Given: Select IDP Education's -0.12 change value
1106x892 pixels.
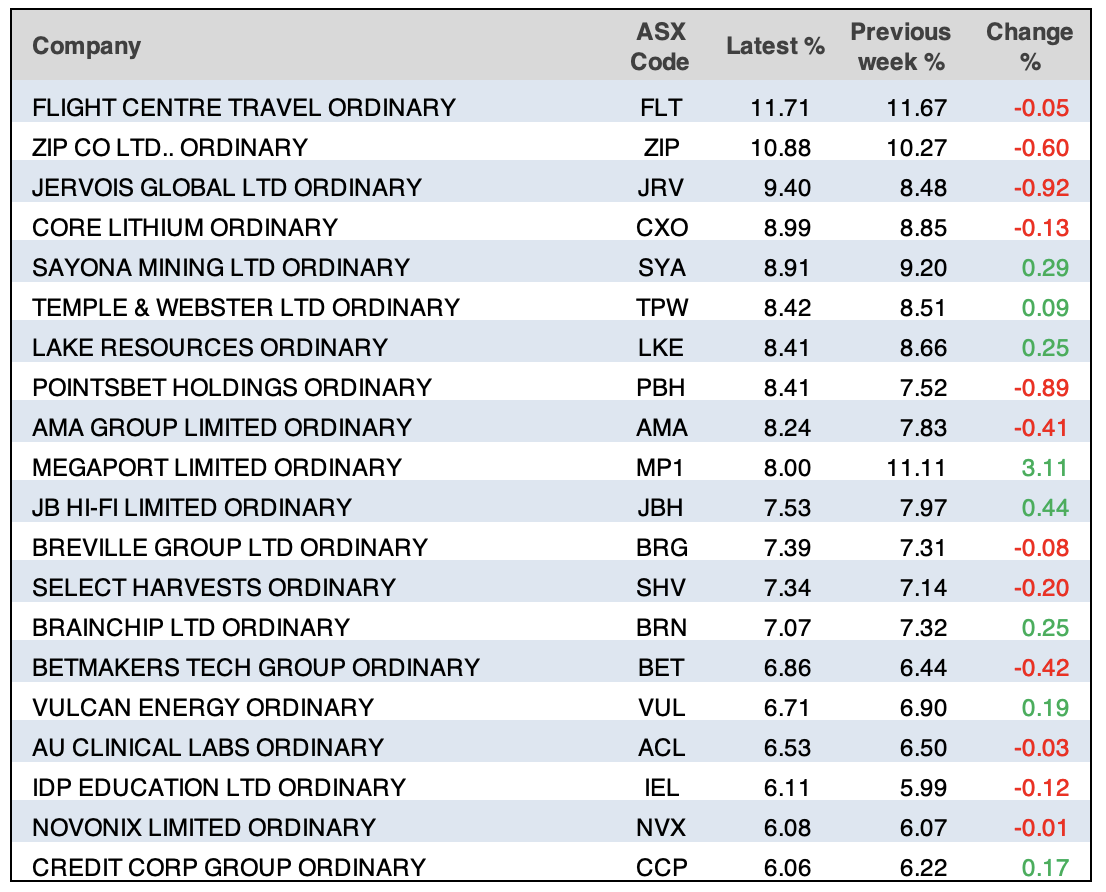Looking at the screenshot, I should pyautogui.click(x=1042, y=787).
